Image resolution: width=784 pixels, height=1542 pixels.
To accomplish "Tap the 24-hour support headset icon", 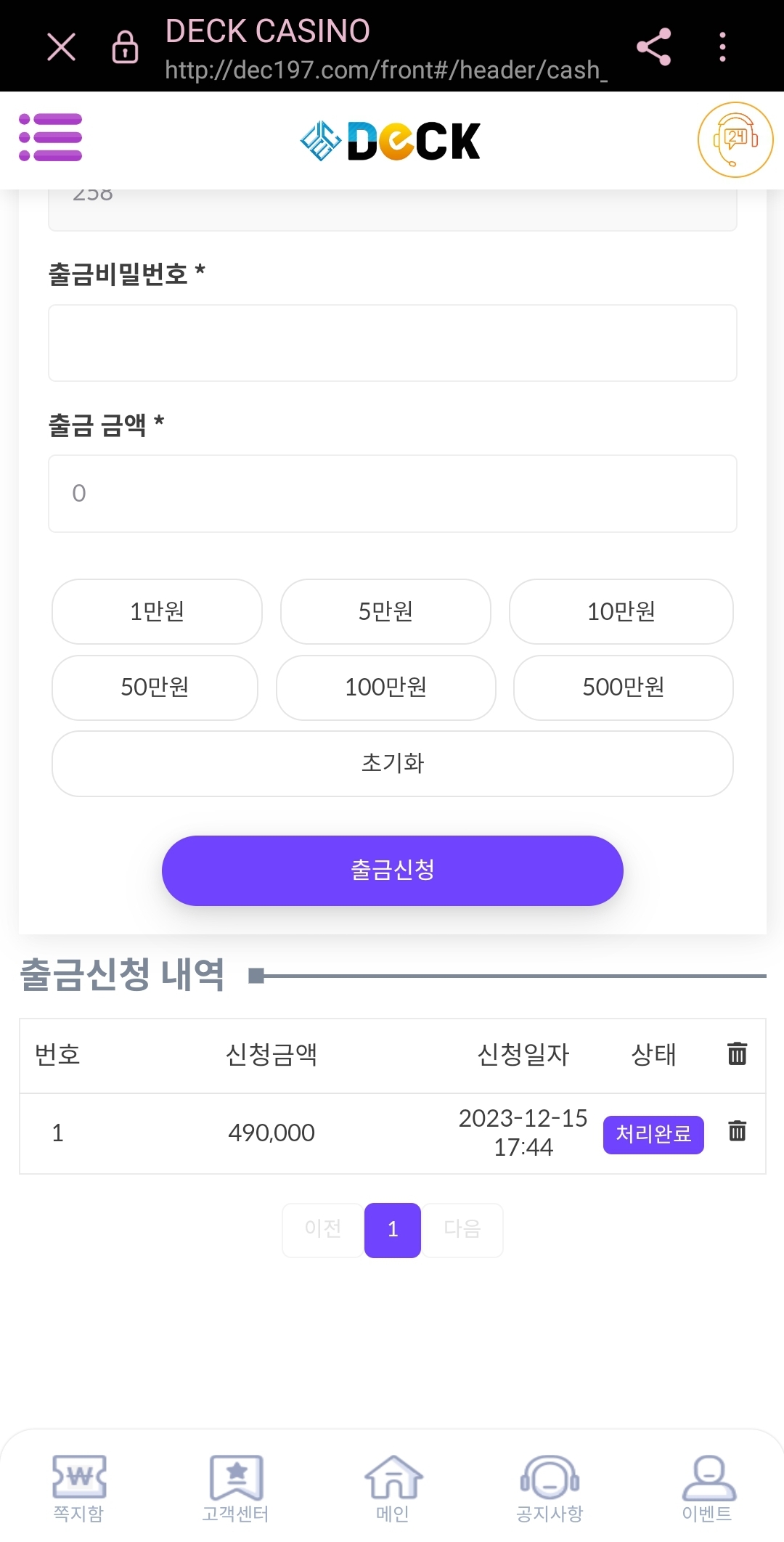I will [x=735, y=139].
